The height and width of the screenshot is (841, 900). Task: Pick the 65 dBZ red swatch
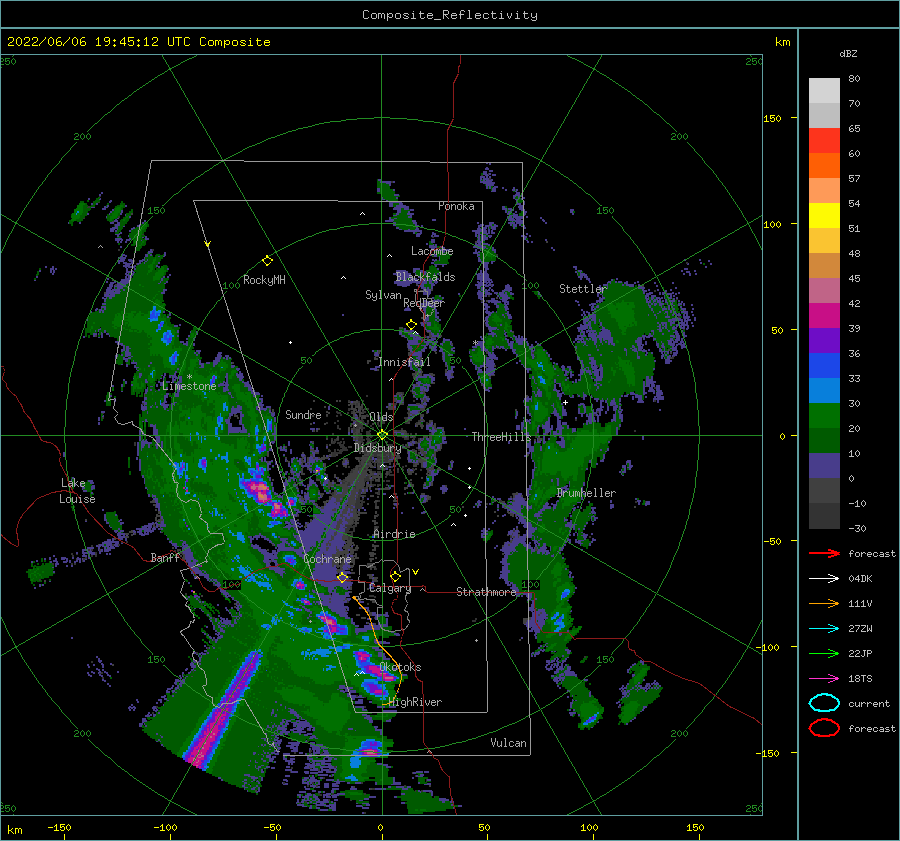tap(824, 140)
